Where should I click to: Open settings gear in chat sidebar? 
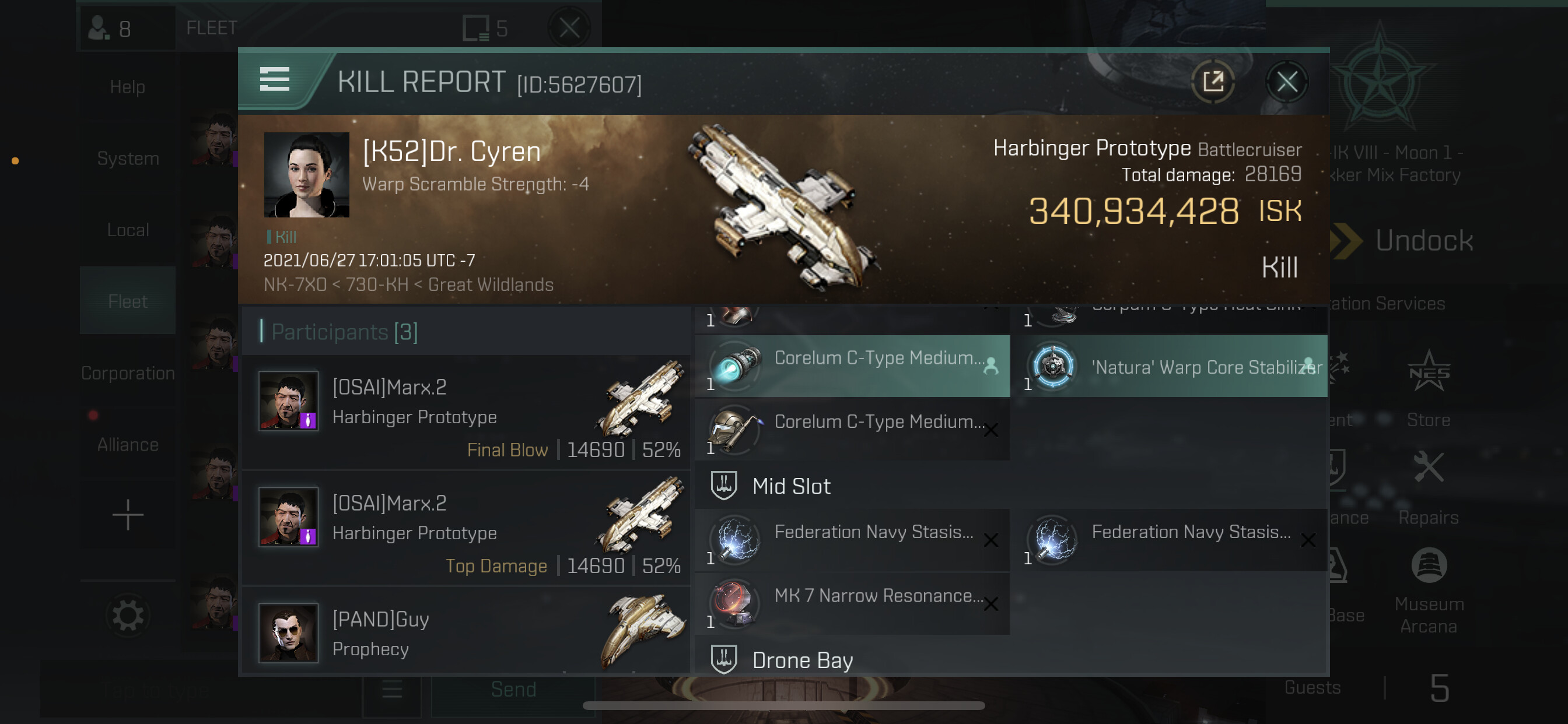coord(128,616)
